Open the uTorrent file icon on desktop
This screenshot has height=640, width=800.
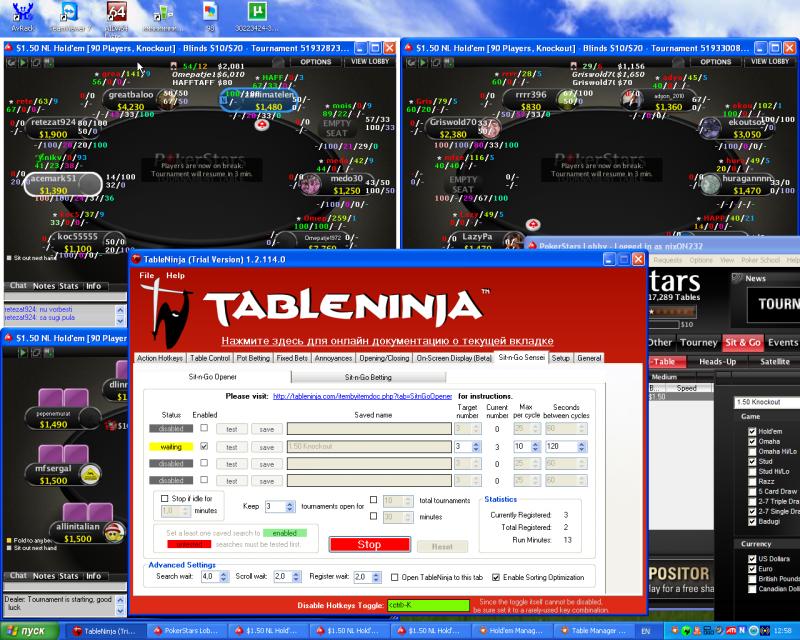[257, 13]
